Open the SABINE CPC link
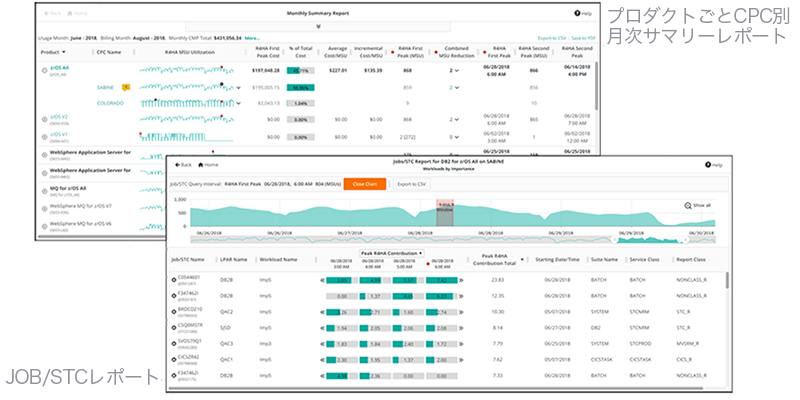The height and width of the screenshot is (400, 800). 105,87
